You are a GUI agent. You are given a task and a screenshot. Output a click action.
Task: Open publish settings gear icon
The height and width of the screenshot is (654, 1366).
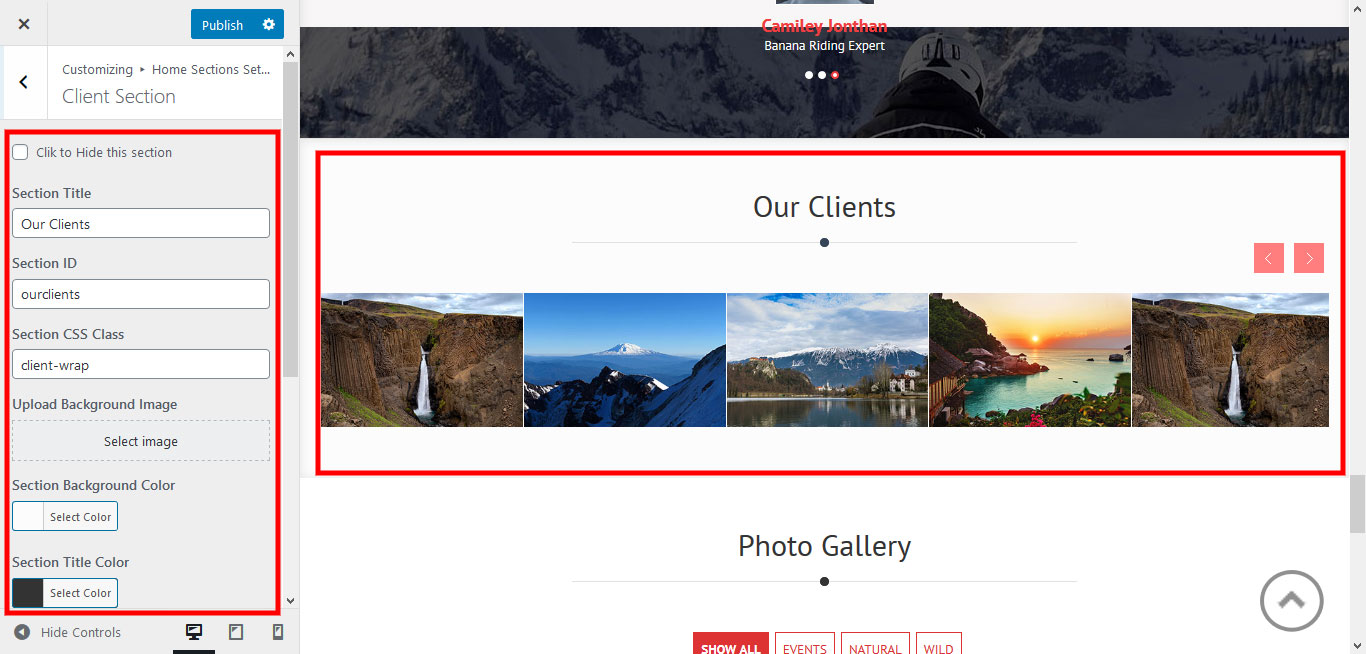(x=268, y=24)
